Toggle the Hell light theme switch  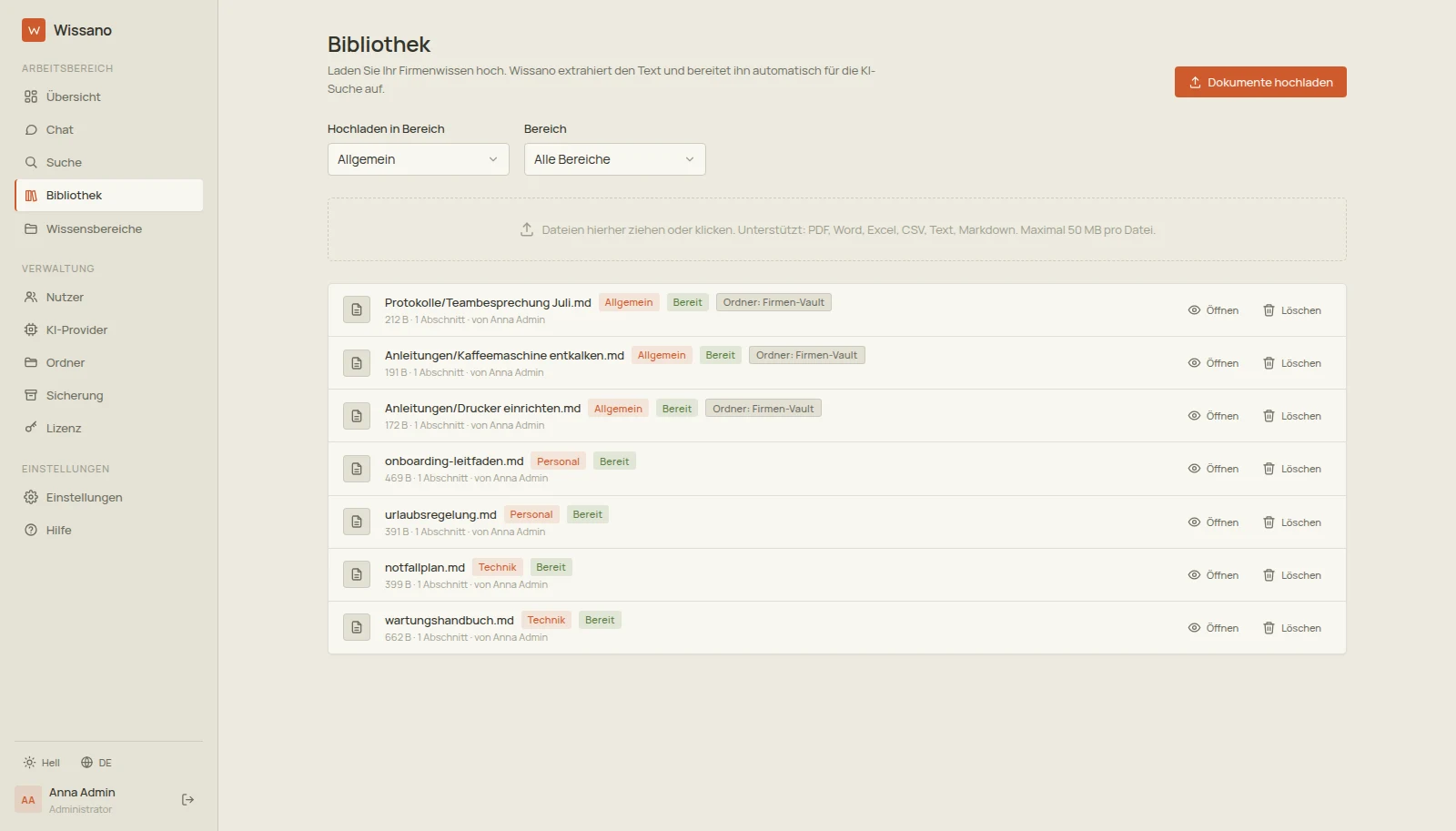(x=42, y=763)
